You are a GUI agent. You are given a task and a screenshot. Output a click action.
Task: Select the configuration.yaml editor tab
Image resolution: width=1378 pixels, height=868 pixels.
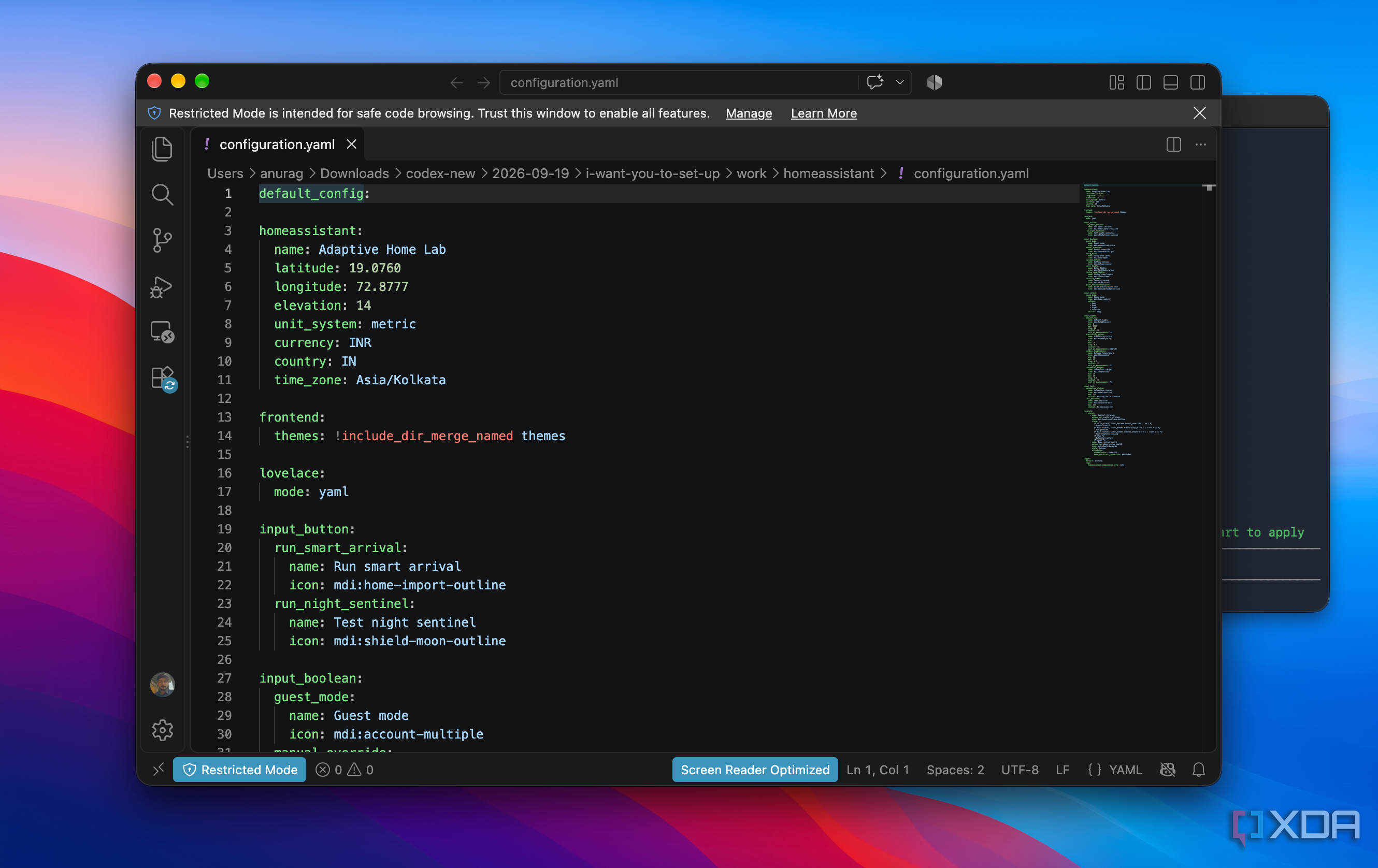click(277, 145)
